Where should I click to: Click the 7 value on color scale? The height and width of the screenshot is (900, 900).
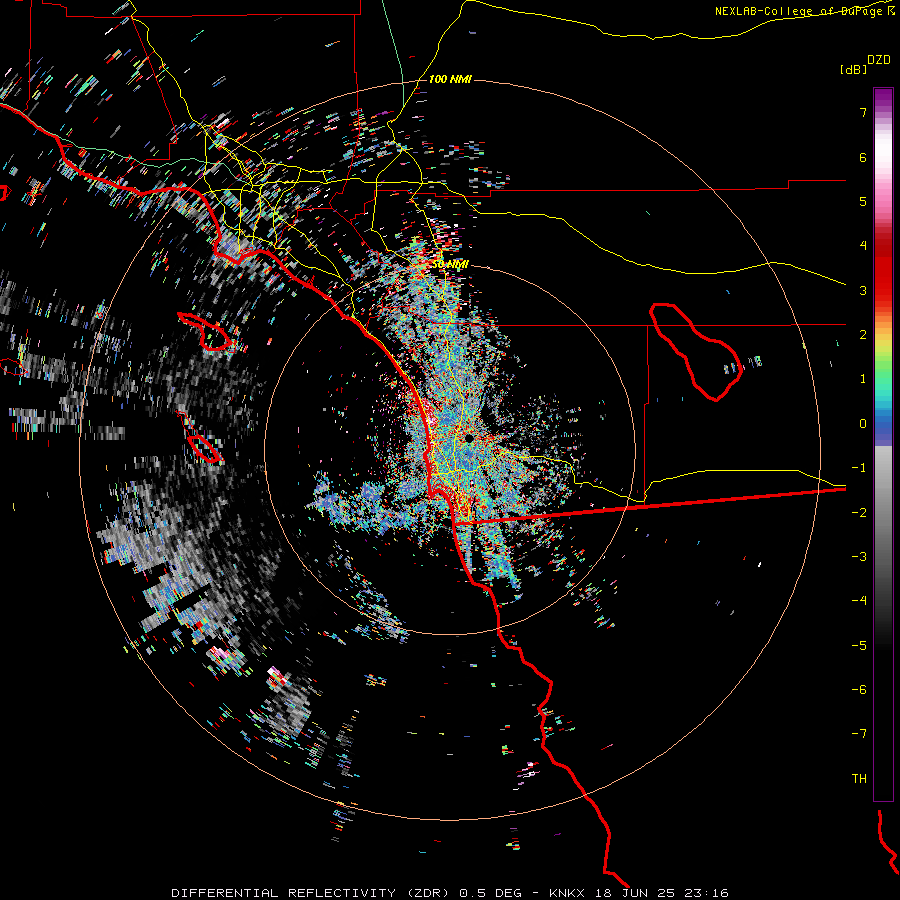click(863, 112)
